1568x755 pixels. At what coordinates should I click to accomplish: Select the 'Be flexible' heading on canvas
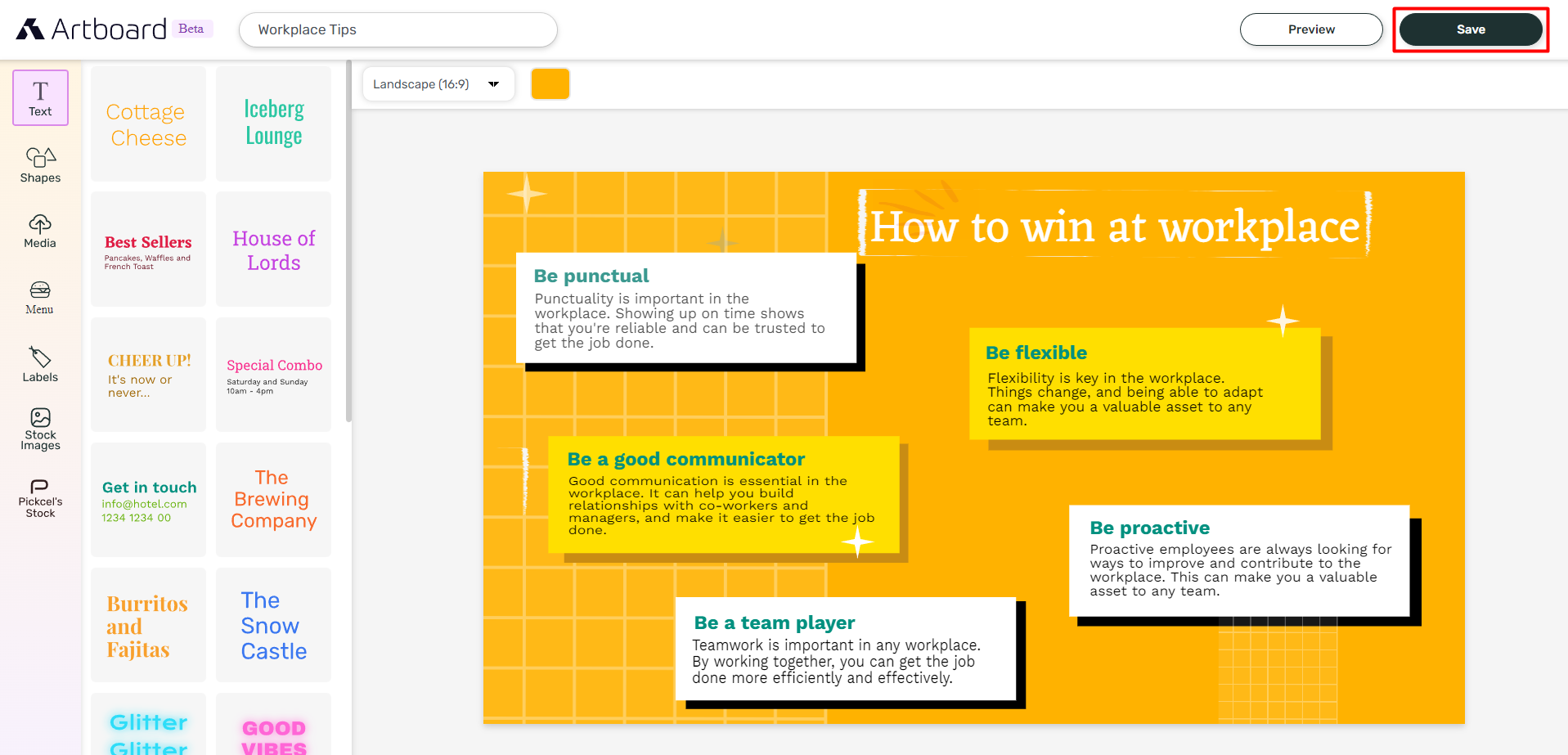(1036, 353)
